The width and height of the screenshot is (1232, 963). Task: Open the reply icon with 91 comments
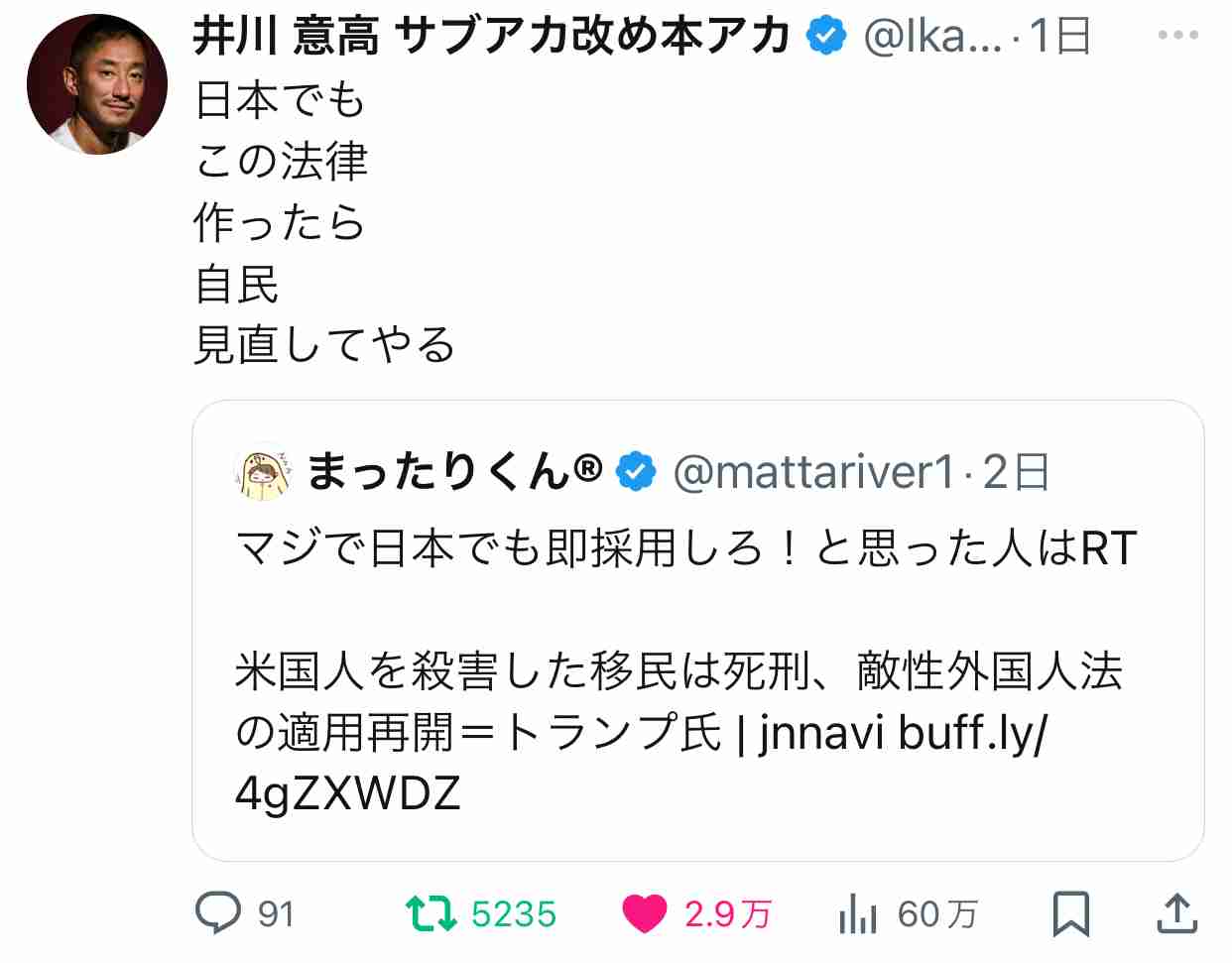tap(217, 912)
